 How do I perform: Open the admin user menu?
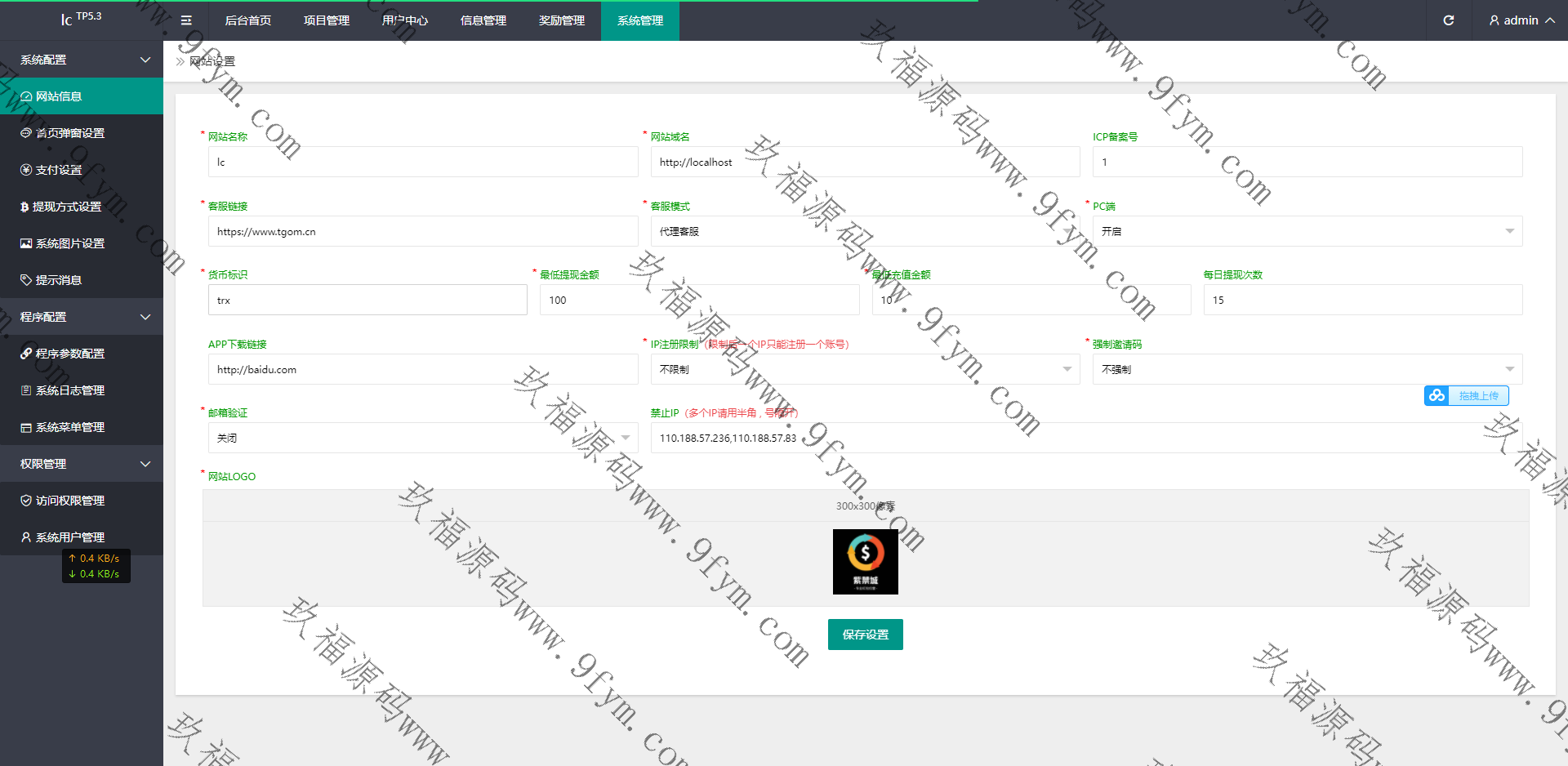pos(1521,20)
